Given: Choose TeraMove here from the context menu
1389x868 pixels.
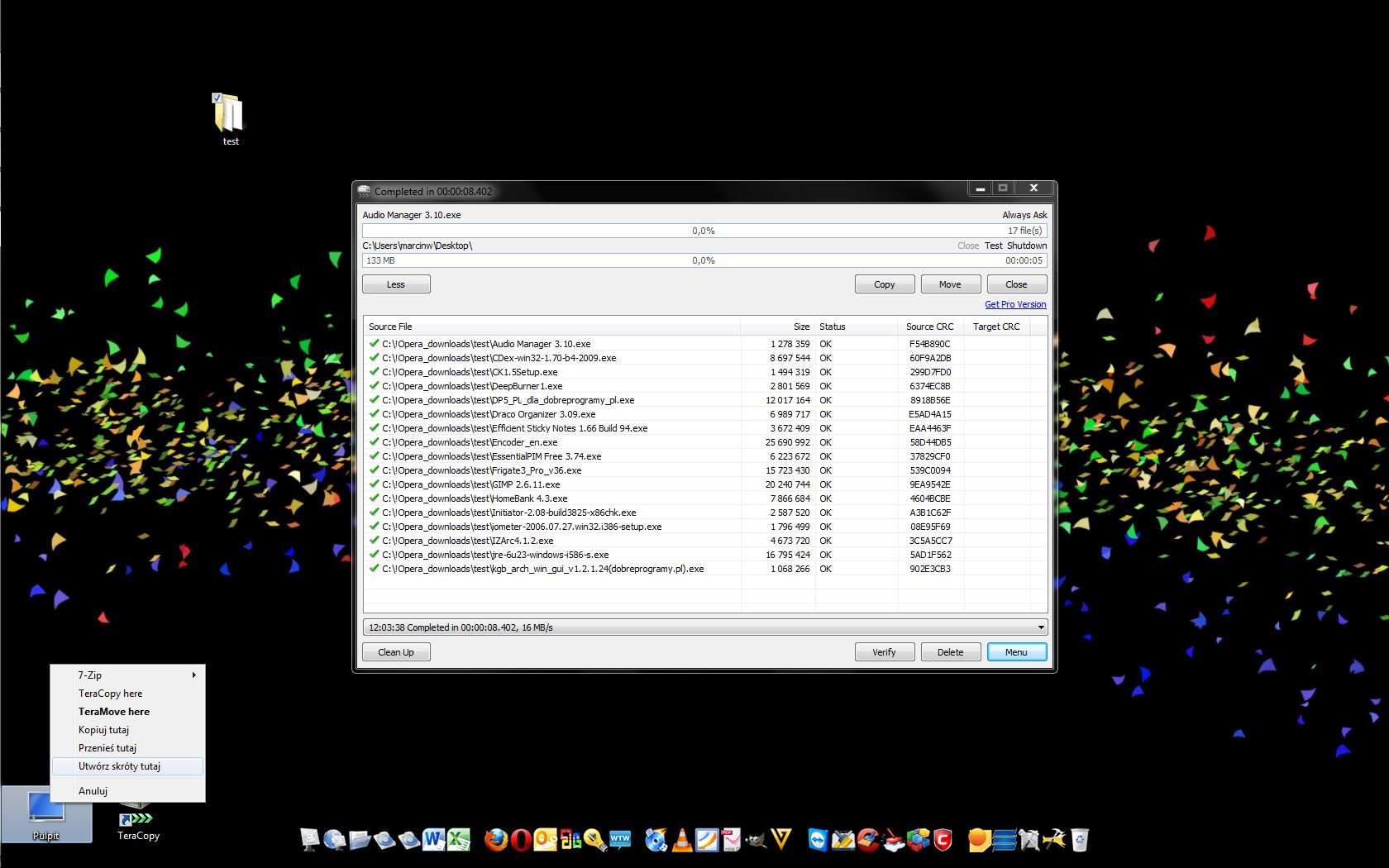Looking at the screenshot, I should click(x=127, y=712).
